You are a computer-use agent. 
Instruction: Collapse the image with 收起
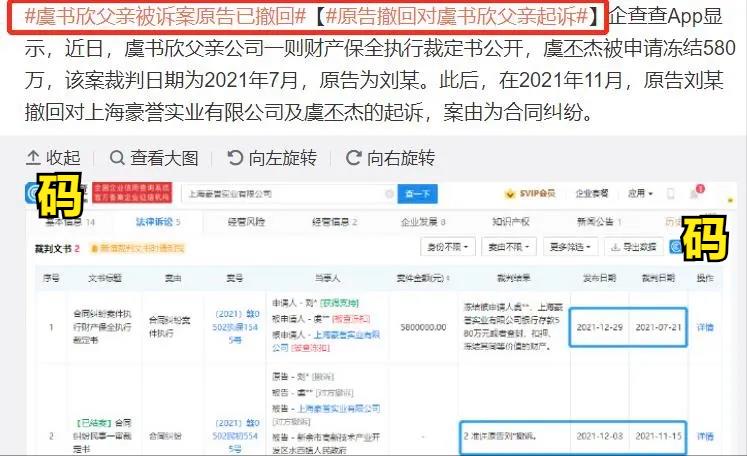pos(53,158)
